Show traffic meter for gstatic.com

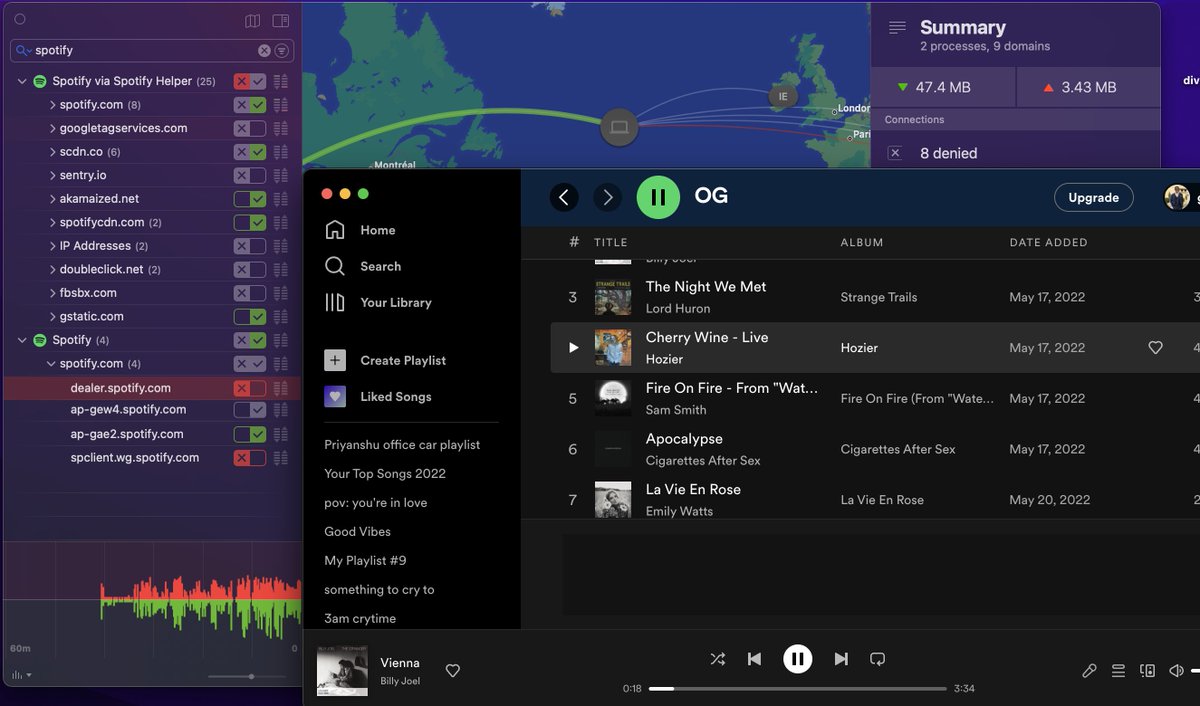(x=281, y=317)
